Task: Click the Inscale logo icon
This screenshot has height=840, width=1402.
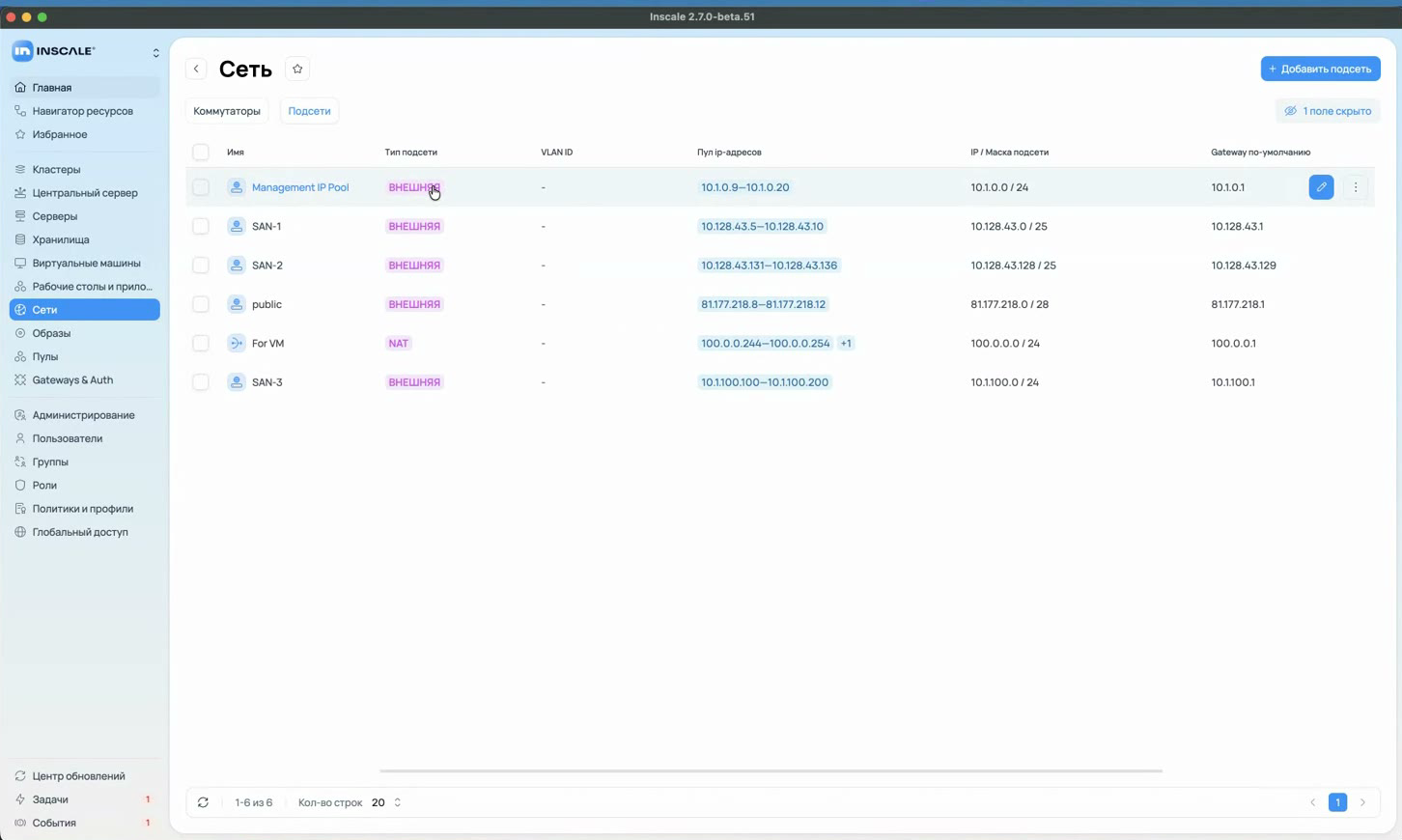Action: tap(22, 51)
